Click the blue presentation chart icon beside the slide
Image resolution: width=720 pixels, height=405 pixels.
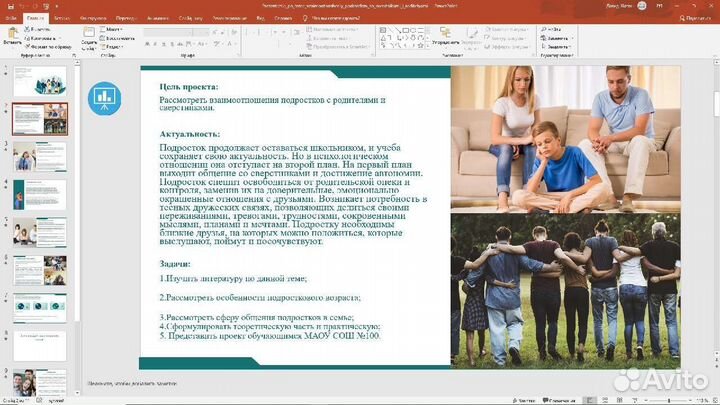(x=105, y=98)
